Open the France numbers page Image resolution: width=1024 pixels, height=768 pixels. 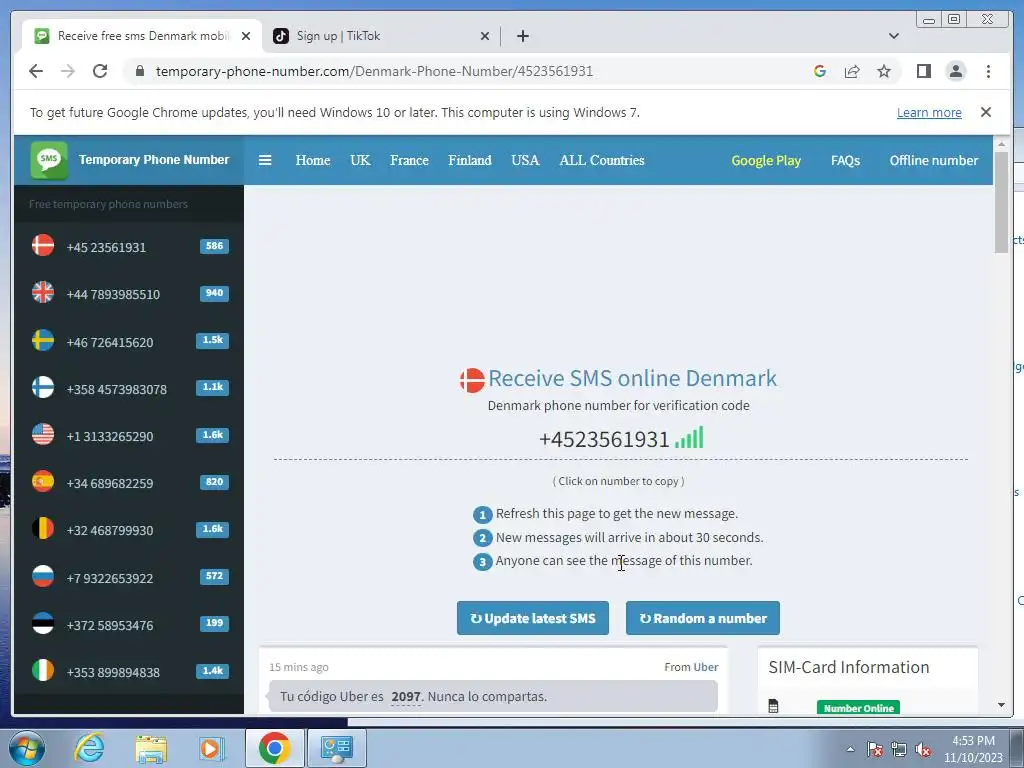coord(409,160)
